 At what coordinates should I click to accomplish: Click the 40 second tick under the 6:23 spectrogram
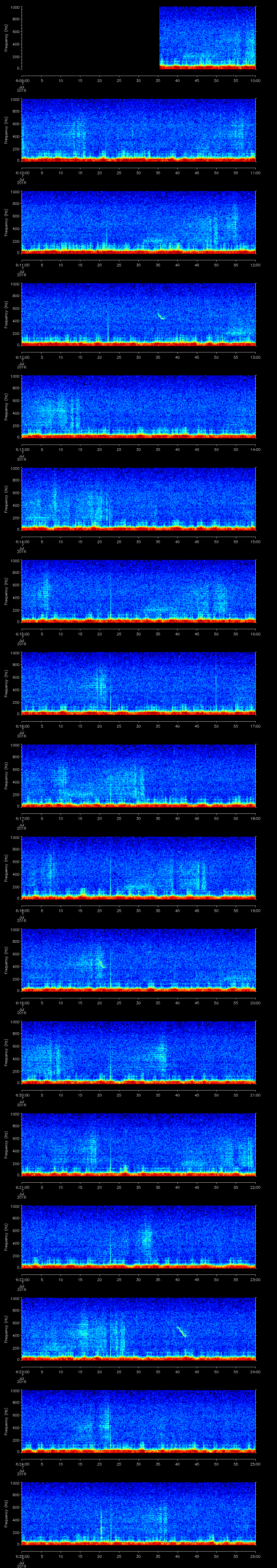pos(178,1371)
